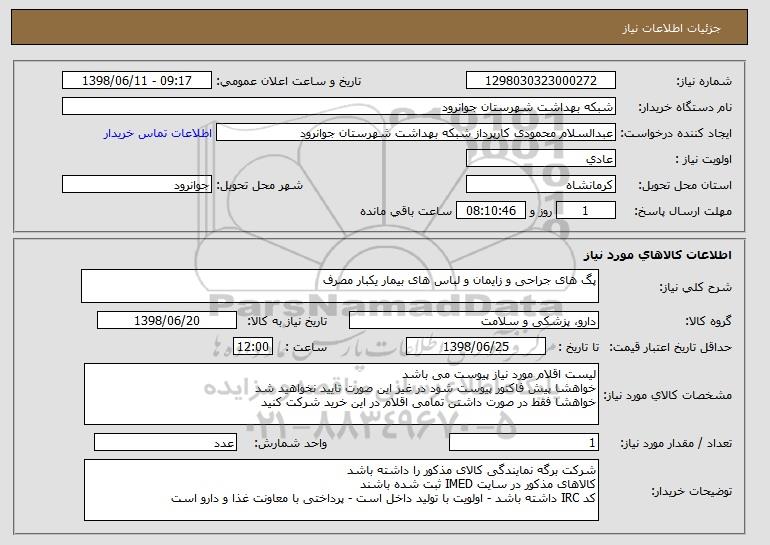Select the request creator field عبدالسلام محمودی
Viewport: 770px width, 545px height.
pyautogui.click(x=415, y=133)
